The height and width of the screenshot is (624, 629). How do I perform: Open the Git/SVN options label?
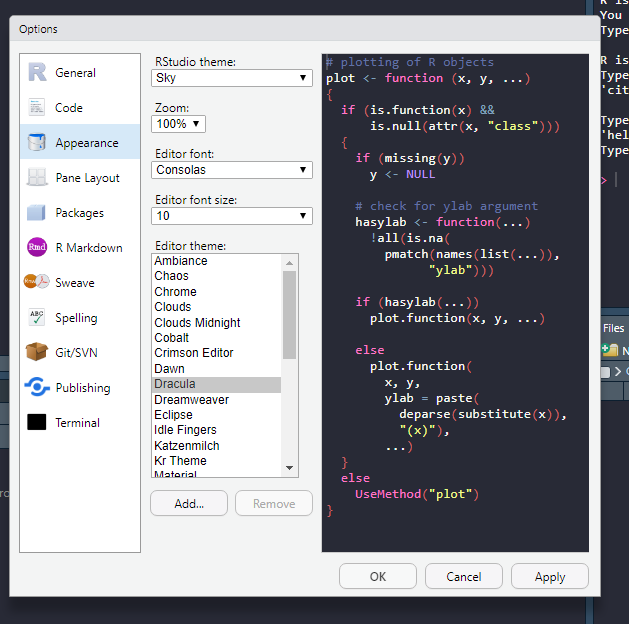76,353
